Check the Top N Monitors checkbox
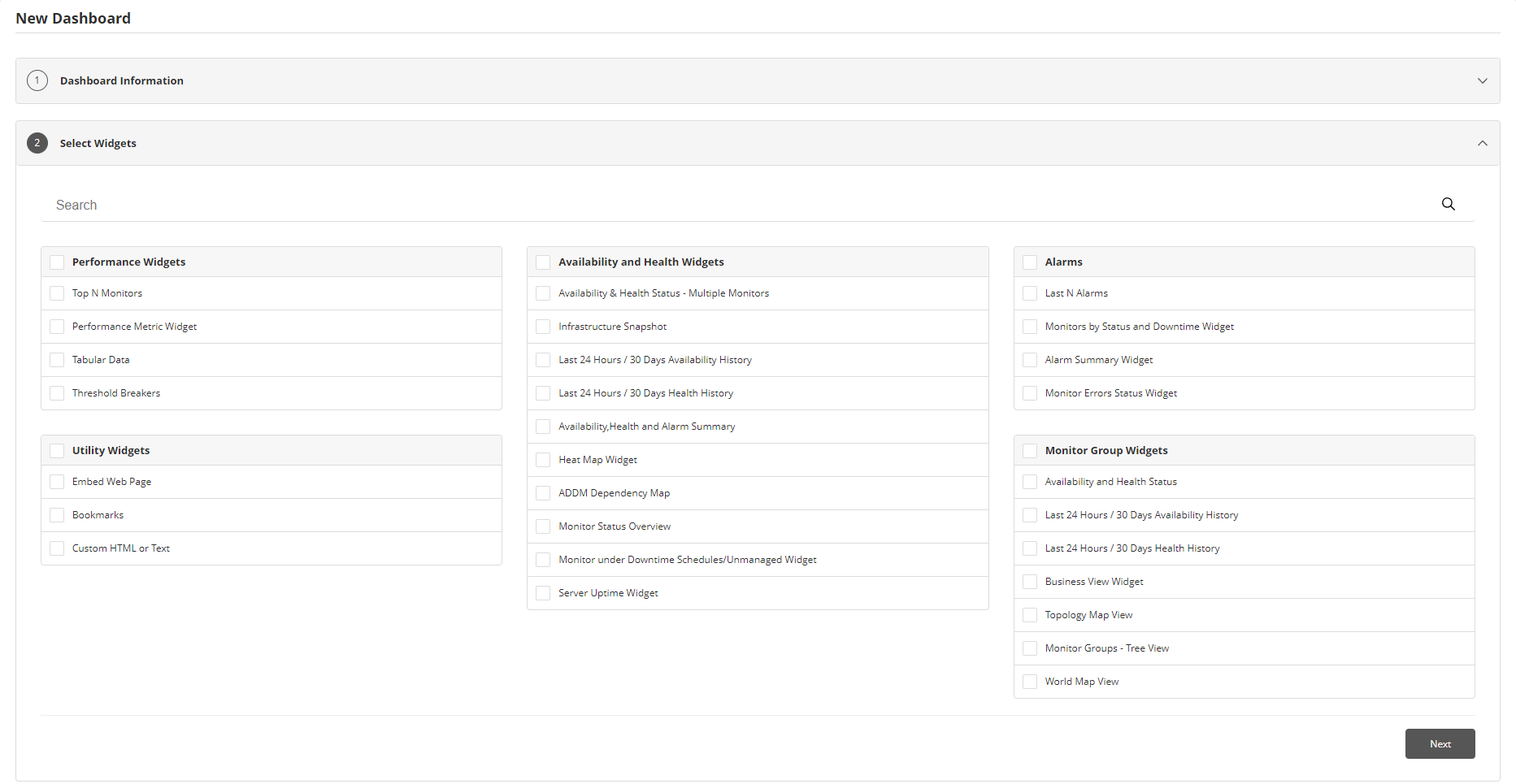This screenshot has width=1516, height=784. 57,293
